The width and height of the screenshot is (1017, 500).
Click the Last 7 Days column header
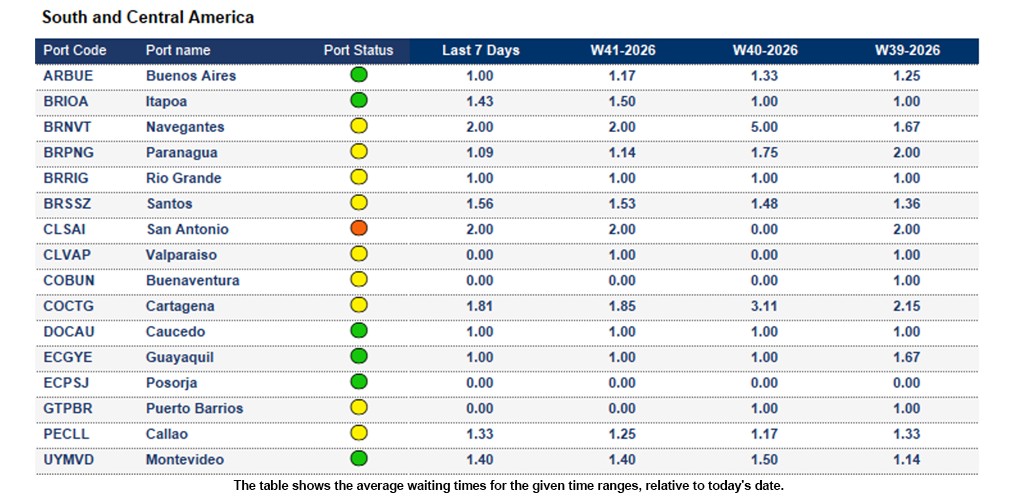[481, 51]
